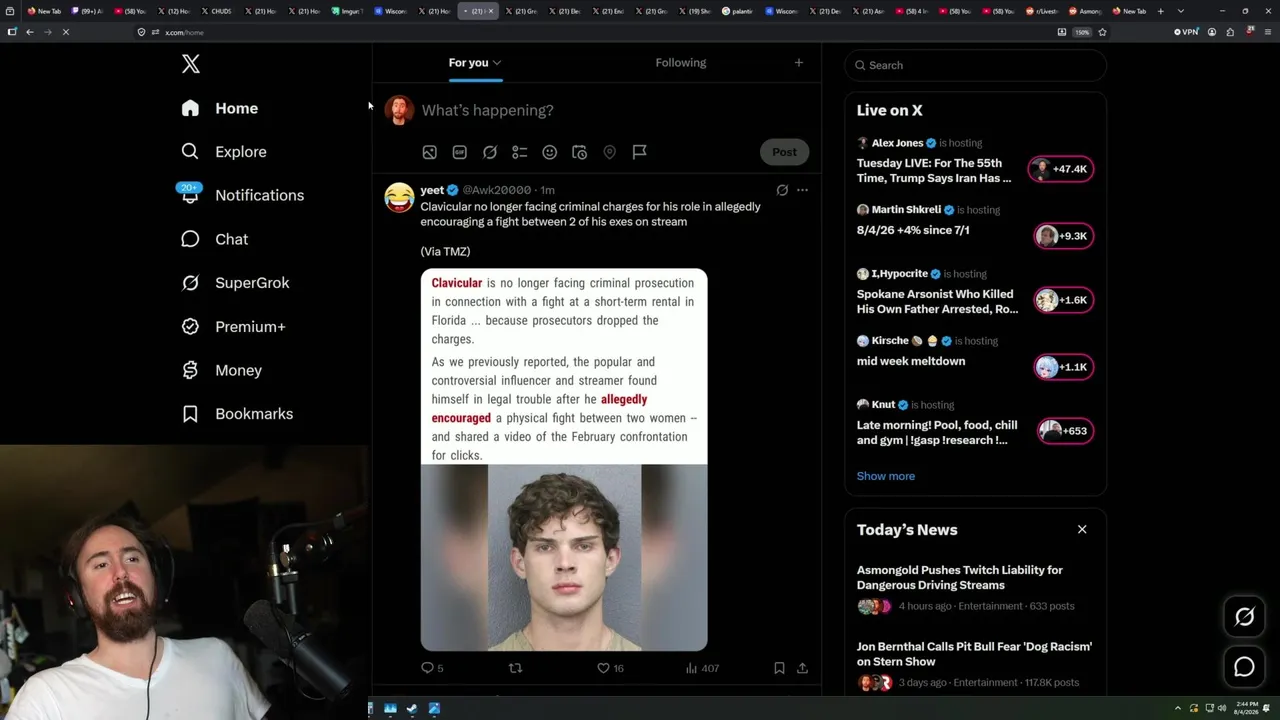Open yeet's profile name link
The height and width of the screenshot is (720, 1280).
click(432, 190)
